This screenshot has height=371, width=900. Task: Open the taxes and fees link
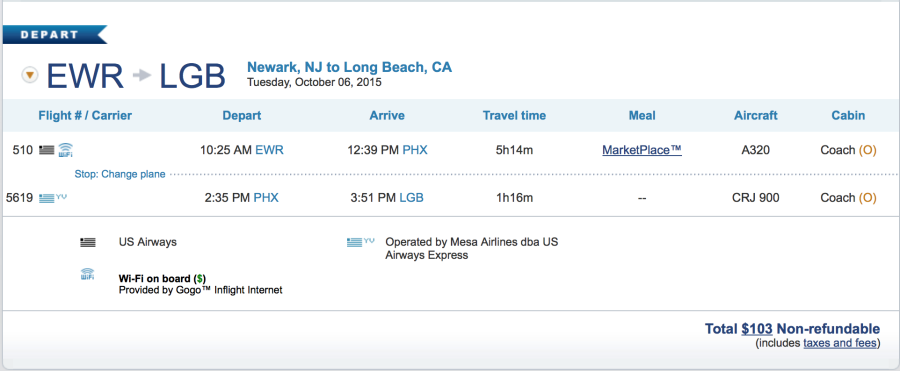click(840, 343)
